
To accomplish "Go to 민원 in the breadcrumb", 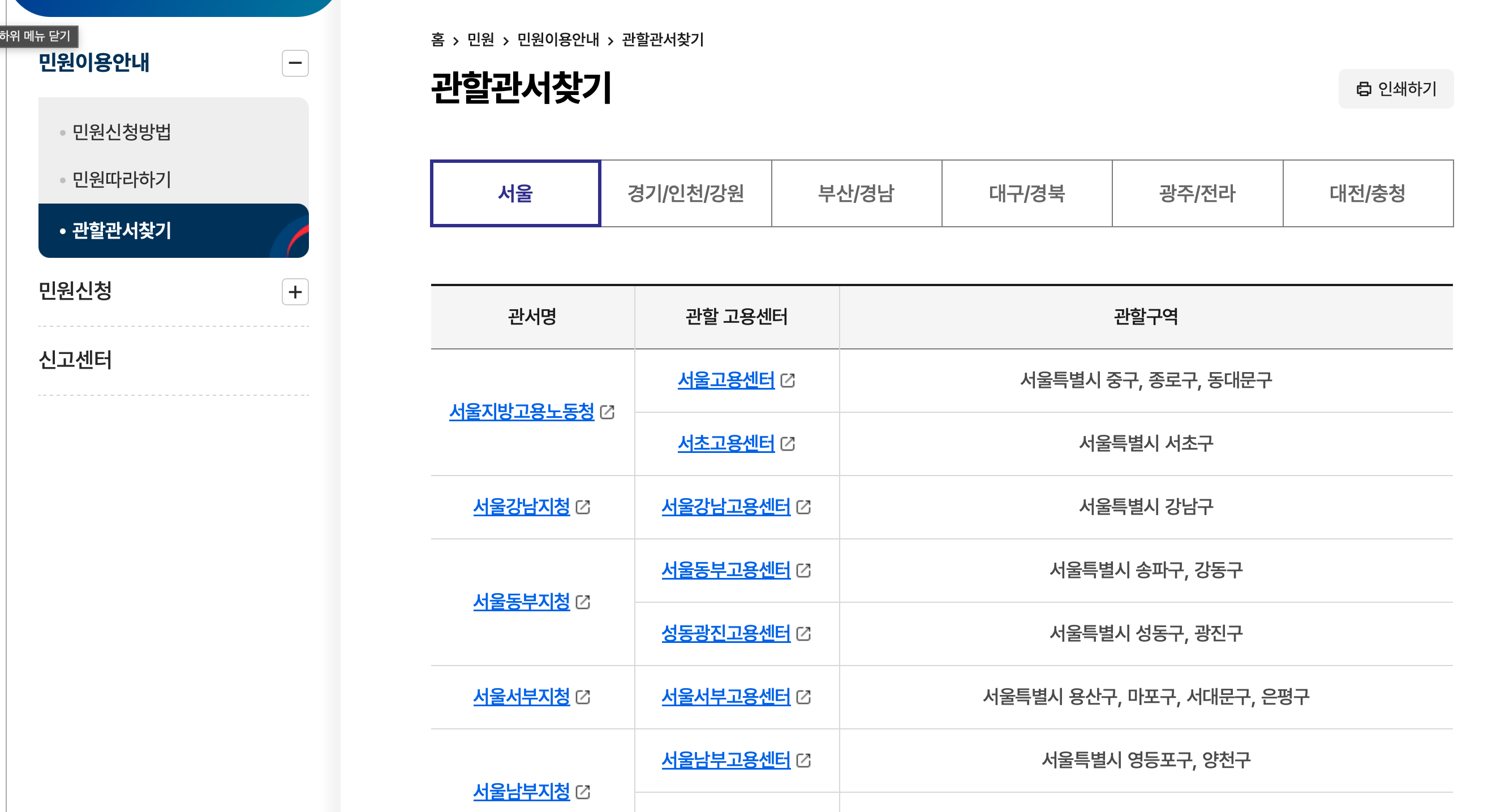I will point(480,40).
